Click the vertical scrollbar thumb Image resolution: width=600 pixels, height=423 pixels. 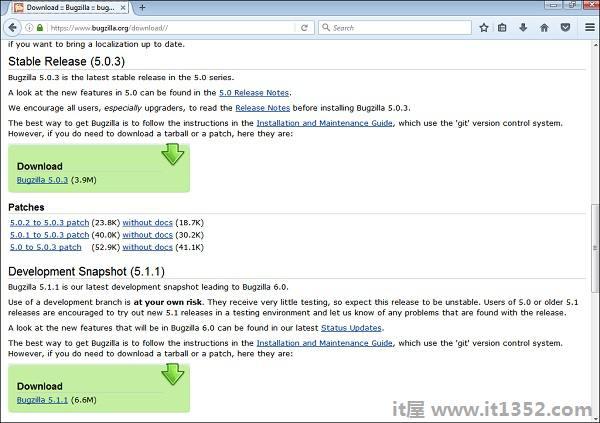(x=595, y=248)
